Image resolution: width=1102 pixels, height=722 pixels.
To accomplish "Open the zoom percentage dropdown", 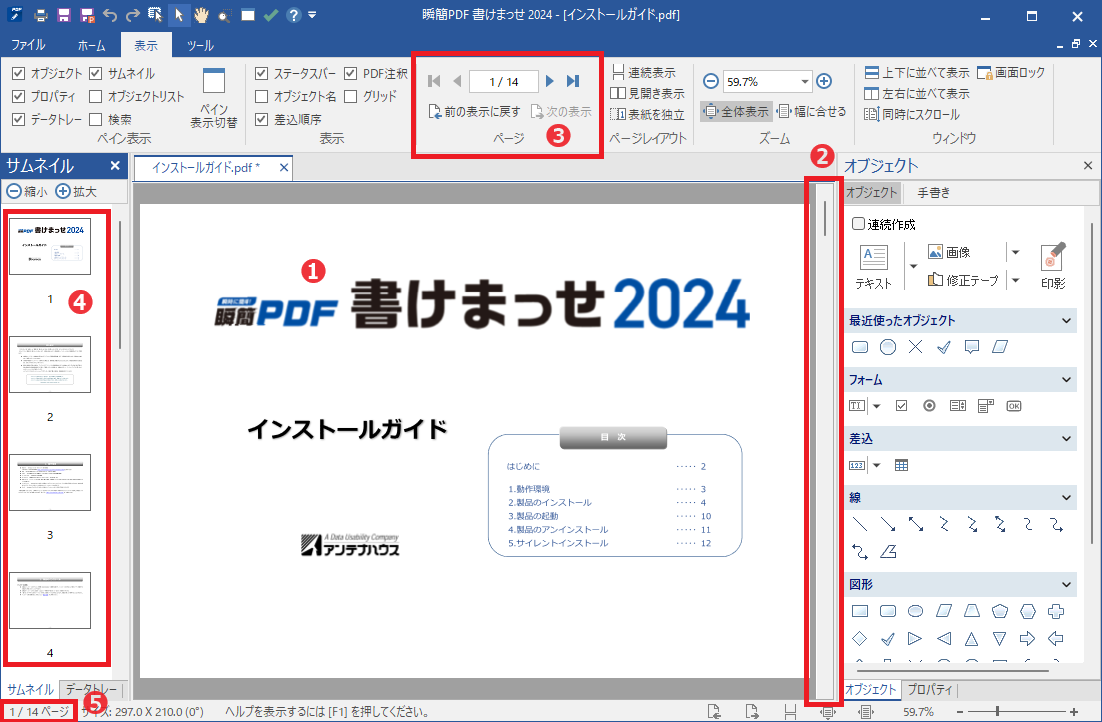I will click(804, 82).
